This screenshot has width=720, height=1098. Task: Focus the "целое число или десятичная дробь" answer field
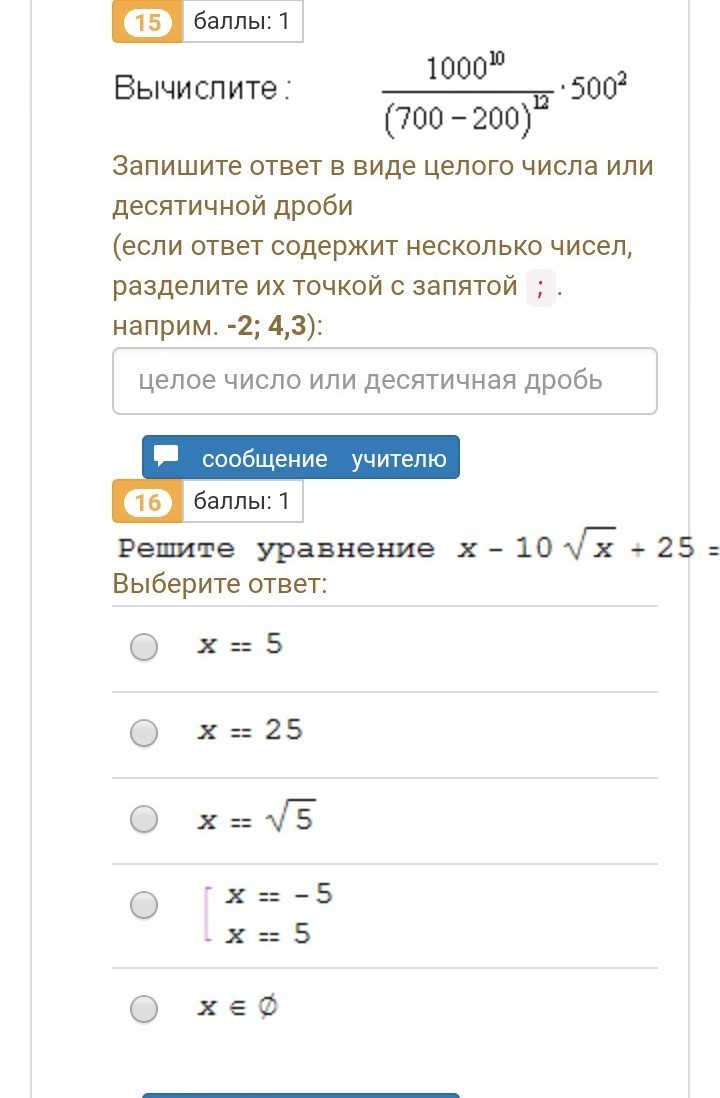click(x=385, y=381)
